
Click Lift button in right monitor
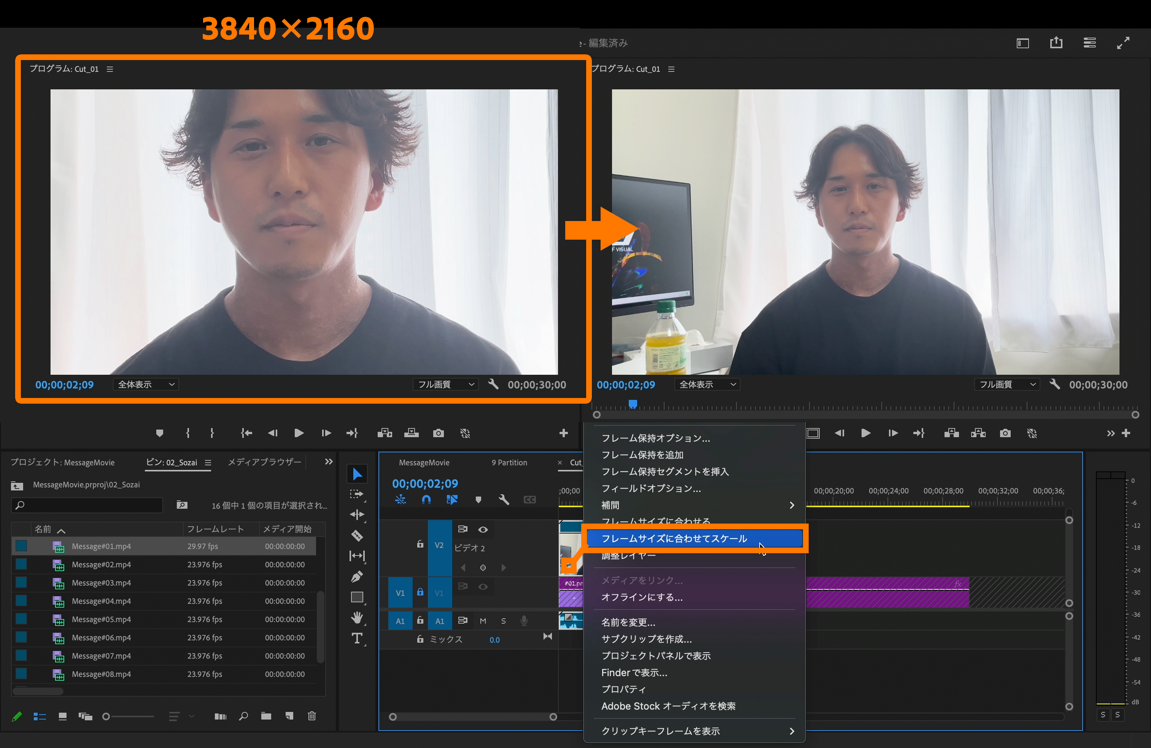click(951, 434)
